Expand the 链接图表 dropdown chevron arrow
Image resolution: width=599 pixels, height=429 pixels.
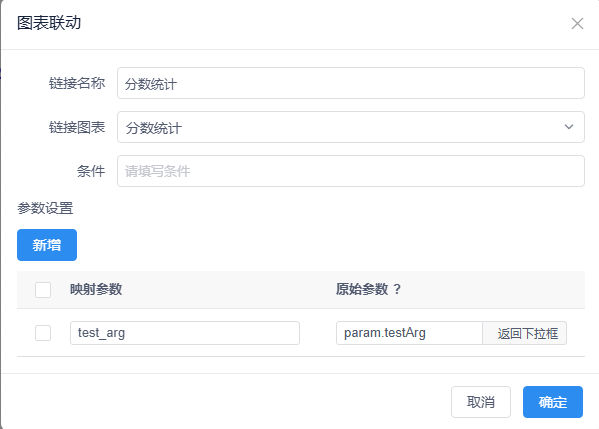[x=569, y=127]
